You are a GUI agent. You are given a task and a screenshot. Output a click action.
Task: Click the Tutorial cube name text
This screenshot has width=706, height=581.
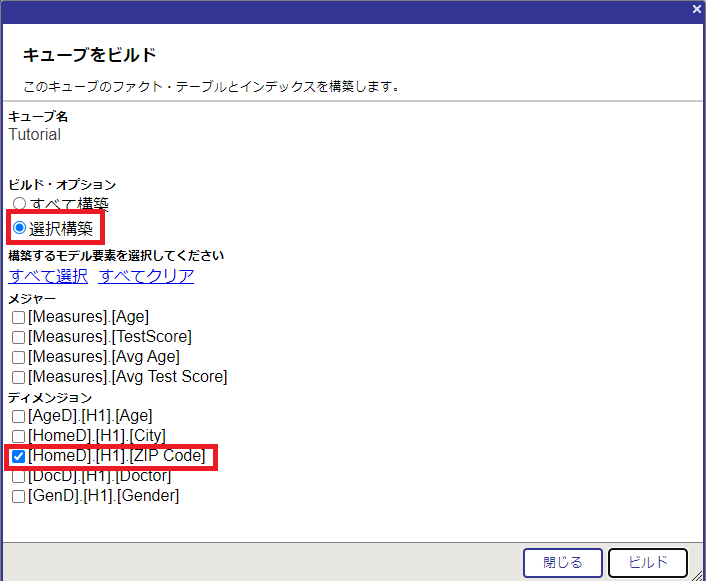pos(35,135)
